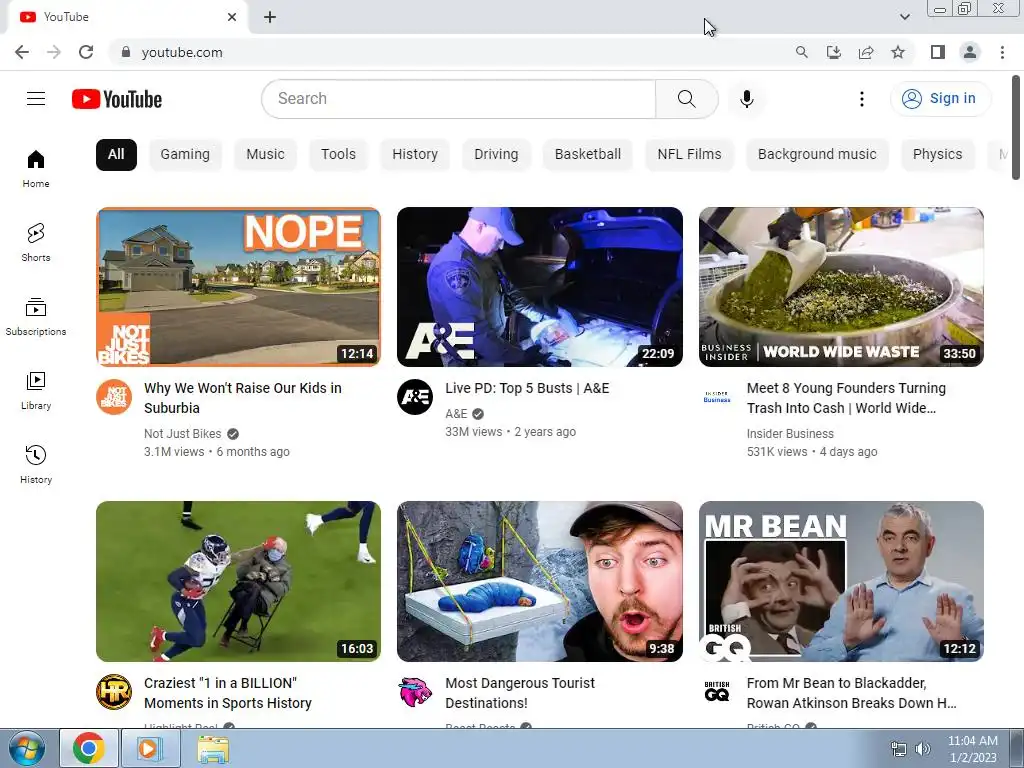Select the Basketball filter chip
The height and width of the screenshot is (768, 1024).
point(588,155)
